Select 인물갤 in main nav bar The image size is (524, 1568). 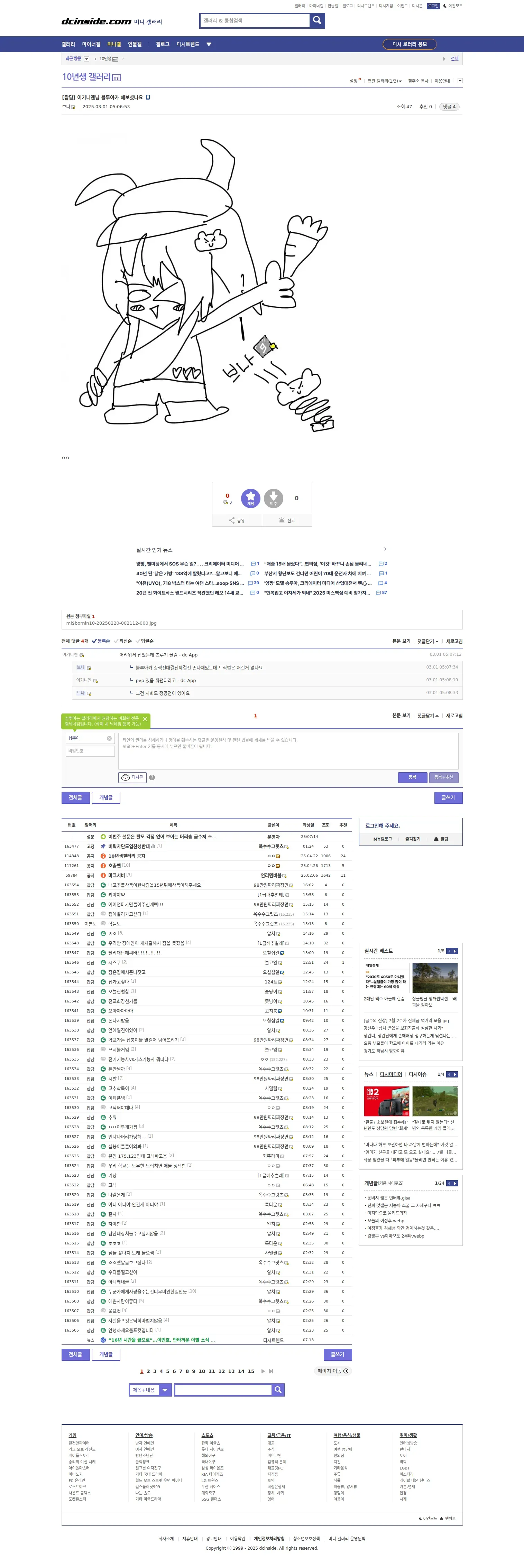tap(135, 45)
